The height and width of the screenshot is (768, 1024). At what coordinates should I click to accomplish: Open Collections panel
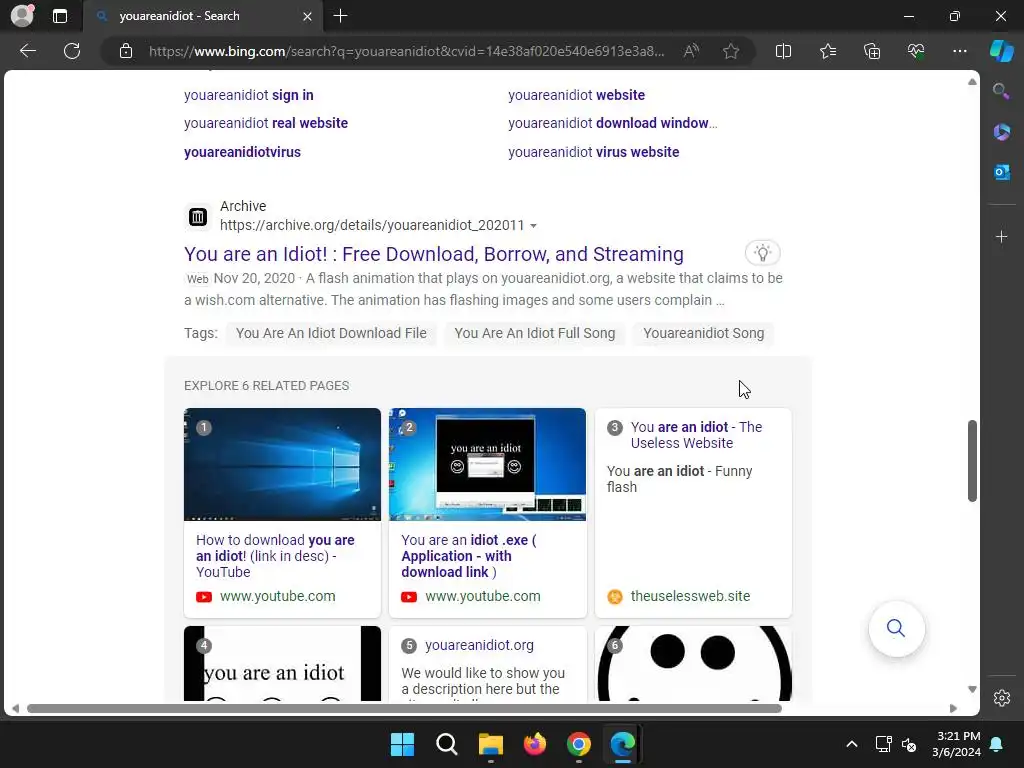click(872, 51)
